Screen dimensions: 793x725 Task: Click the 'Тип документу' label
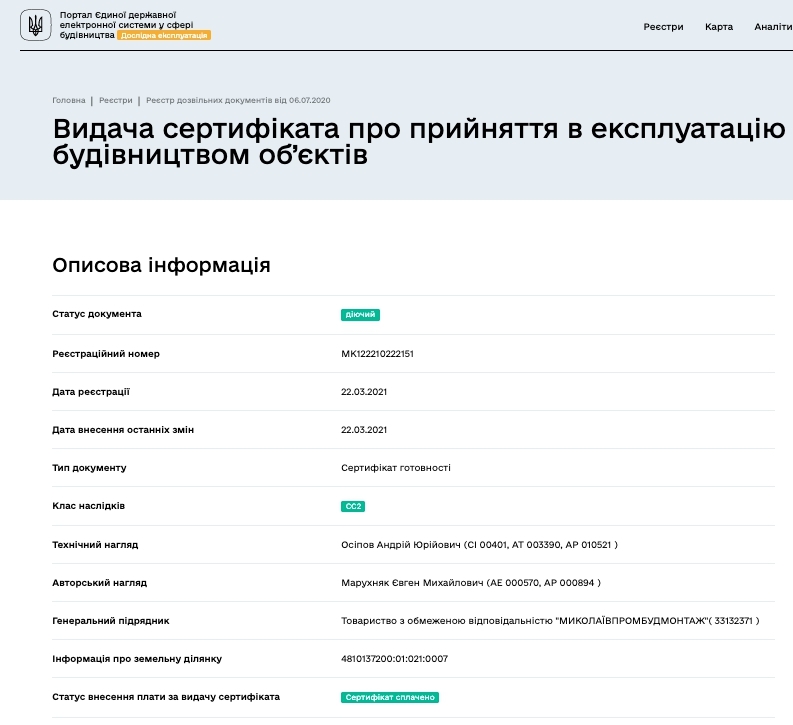point(89,468)
